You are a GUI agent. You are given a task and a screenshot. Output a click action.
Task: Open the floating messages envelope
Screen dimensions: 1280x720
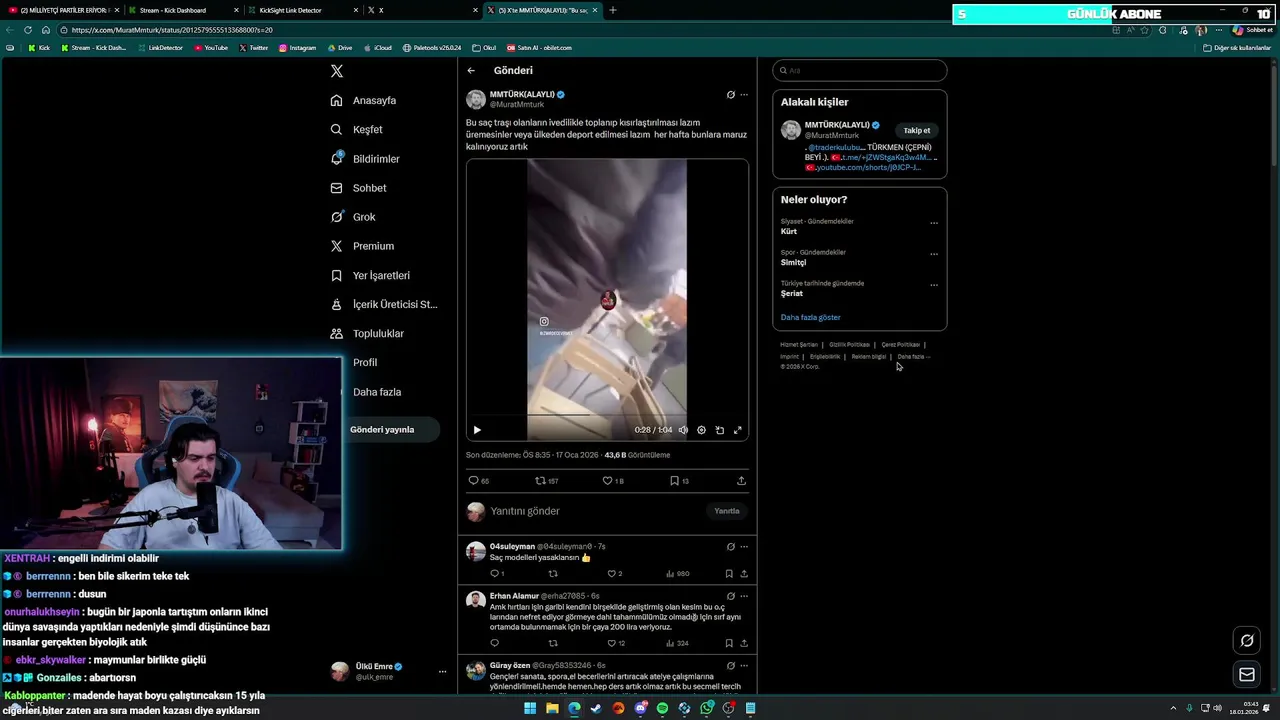point(1247,675)
